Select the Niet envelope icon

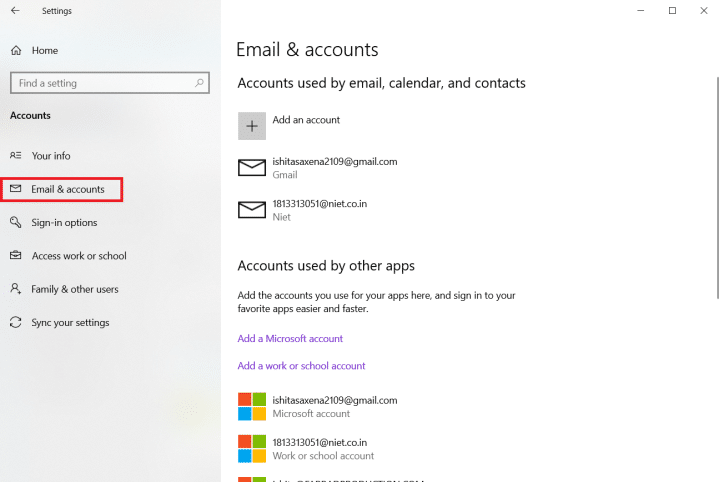[252, 209]
